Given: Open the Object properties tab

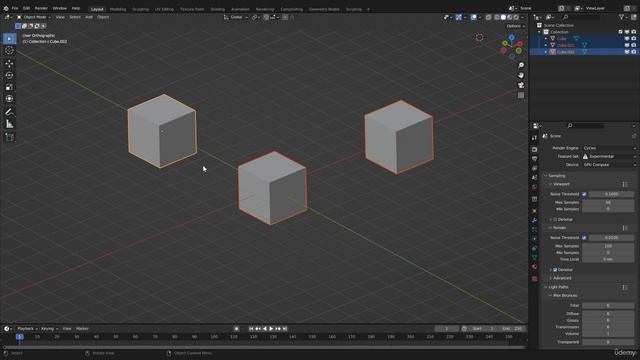Looking at the screenshot, I should [534, 211].
